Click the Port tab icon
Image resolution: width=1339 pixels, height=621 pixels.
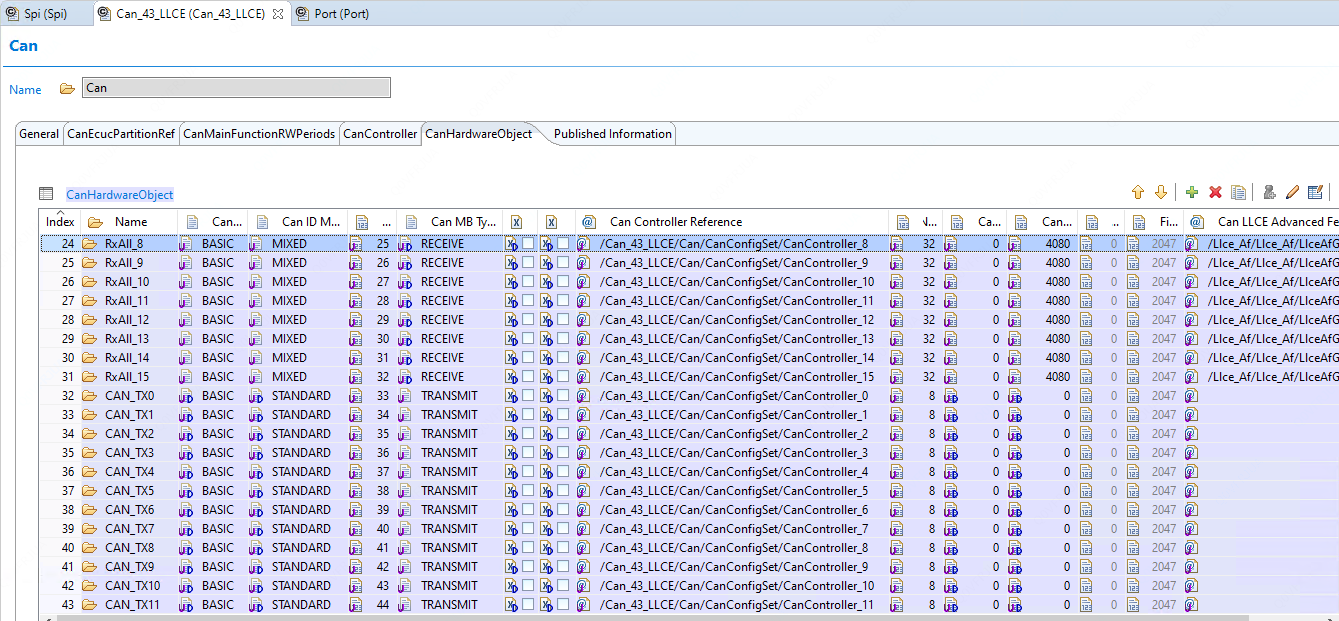pyautogui.click(x=302, y=14)
